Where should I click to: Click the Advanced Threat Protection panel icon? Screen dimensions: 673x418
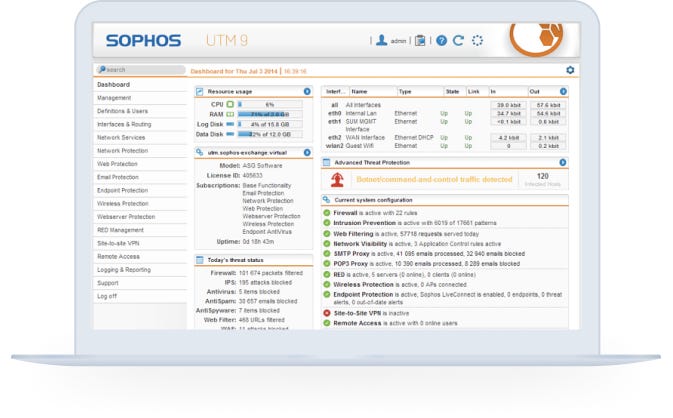point(327,162)
